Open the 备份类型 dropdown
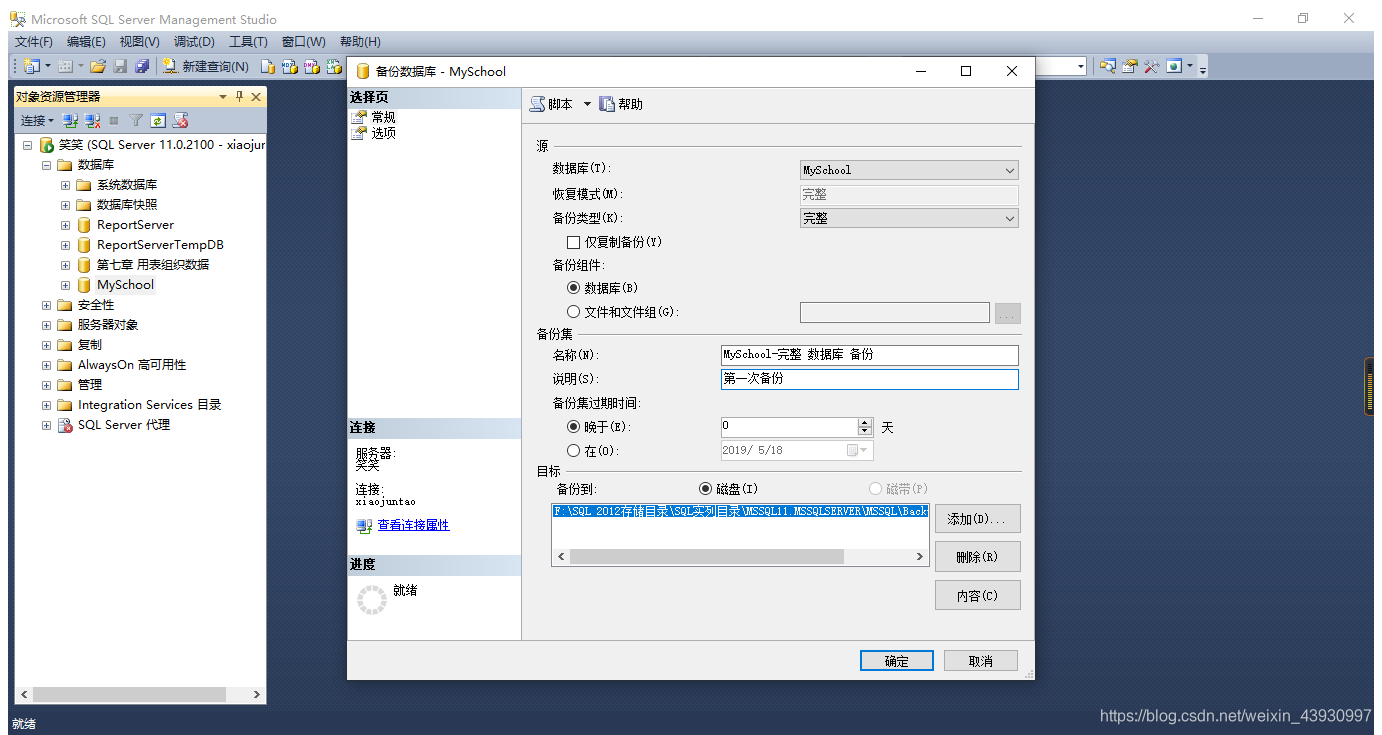 point(909,218)
